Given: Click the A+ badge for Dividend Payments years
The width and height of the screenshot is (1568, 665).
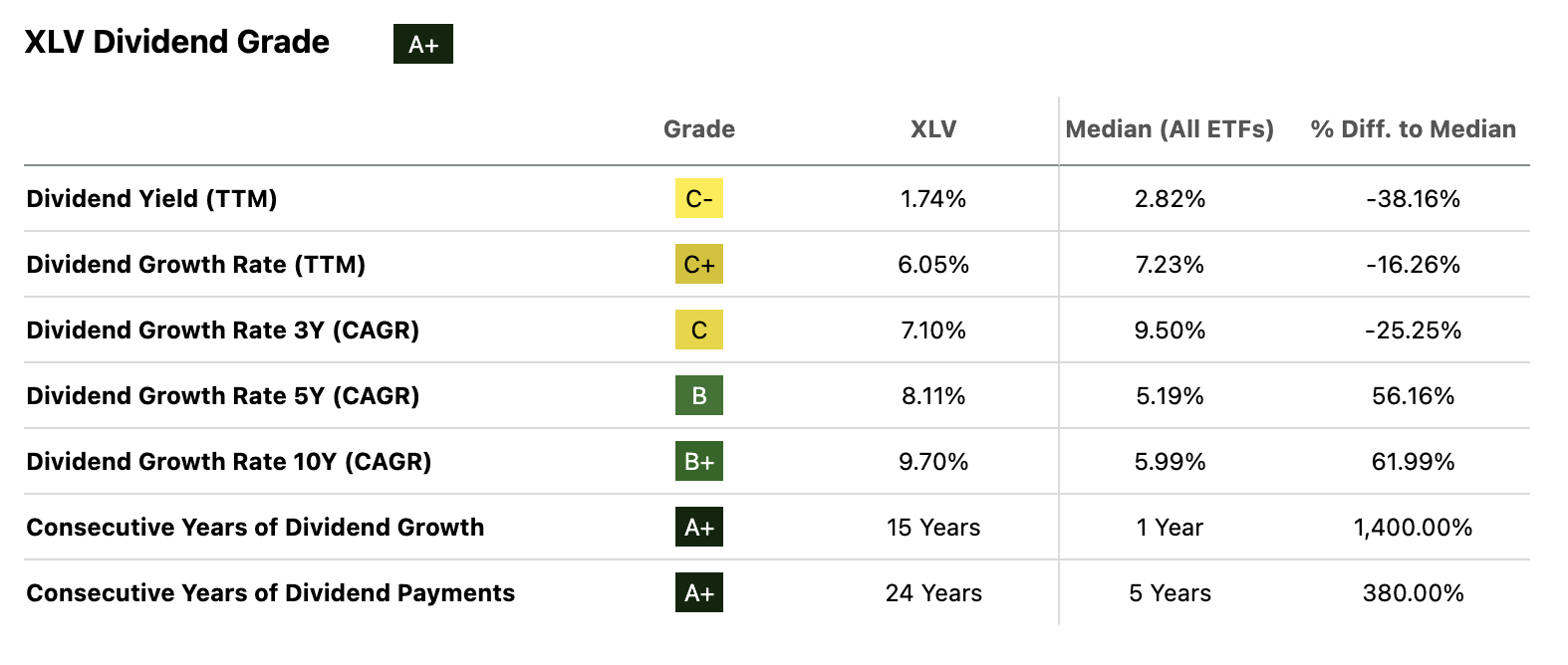Looking at the screenshot, I should point(698,592).
